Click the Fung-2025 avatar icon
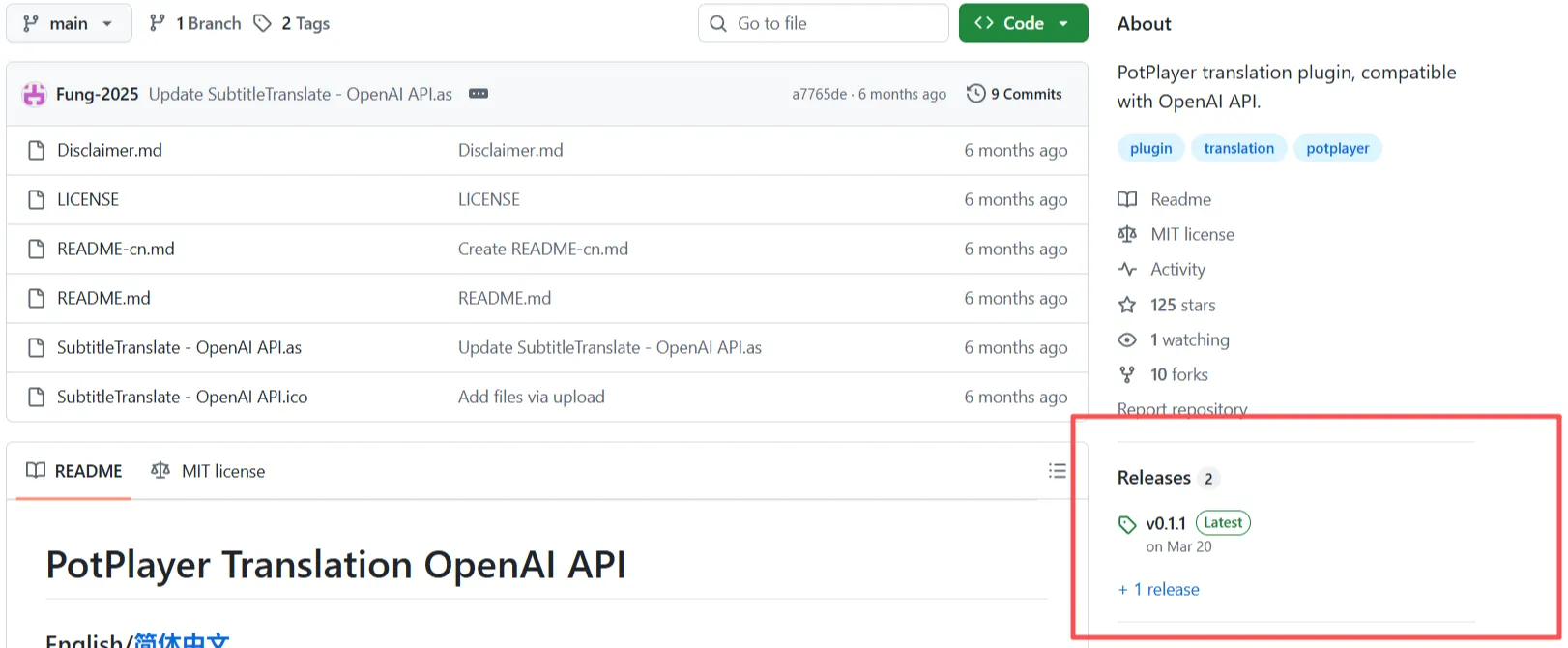This screenshot has height=648, width=1568. [x=35, y=94]
